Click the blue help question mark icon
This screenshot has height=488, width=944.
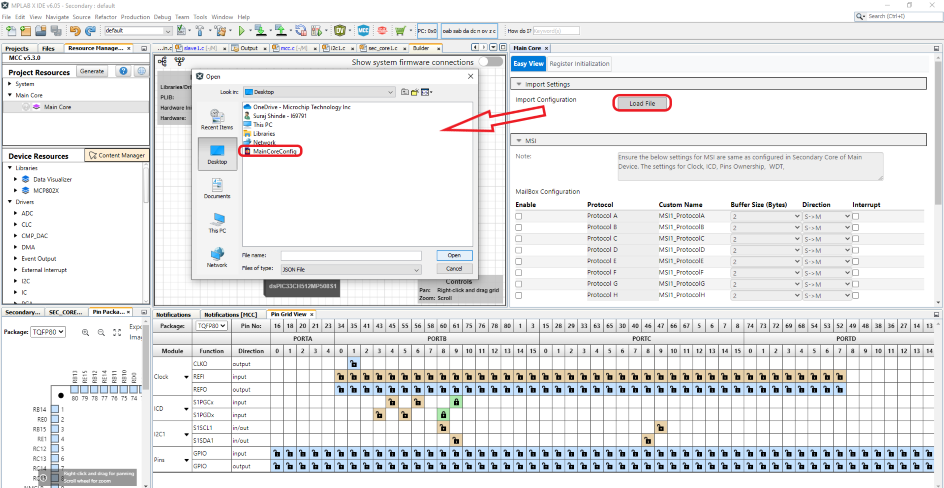[x=123, y=72]
